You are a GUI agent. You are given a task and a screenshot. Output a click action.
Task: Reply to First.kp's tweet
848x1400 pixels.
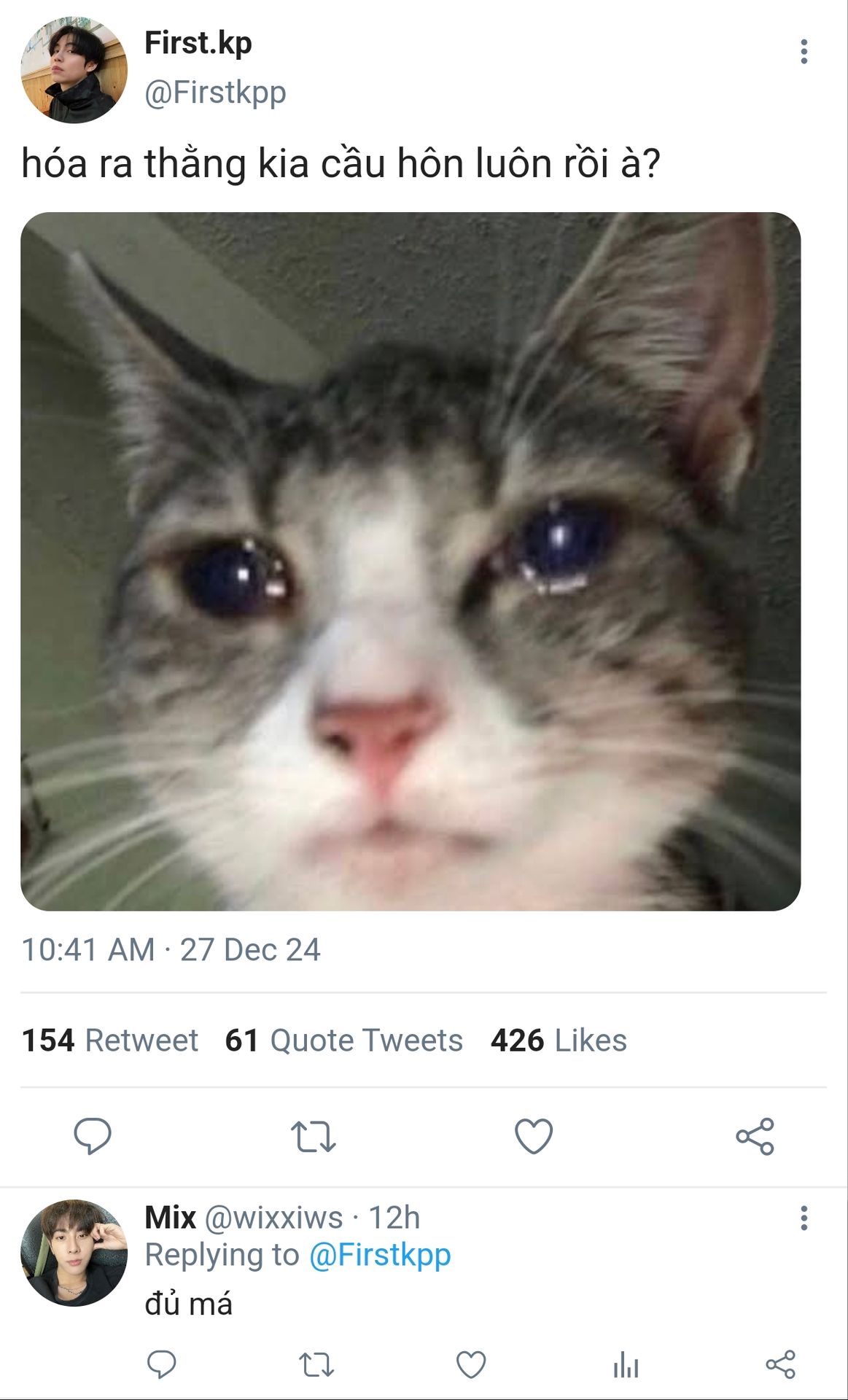tap(93, 1135)
